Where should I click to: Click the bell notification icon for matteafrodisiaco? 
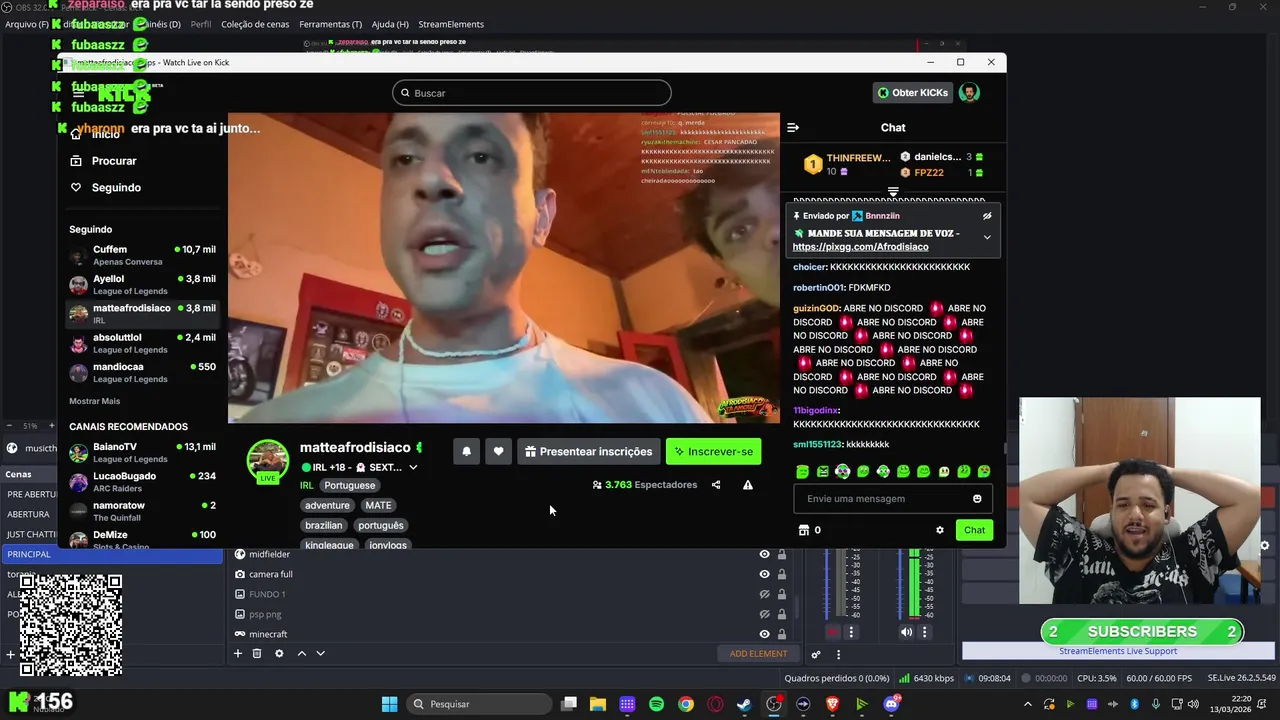466,452
